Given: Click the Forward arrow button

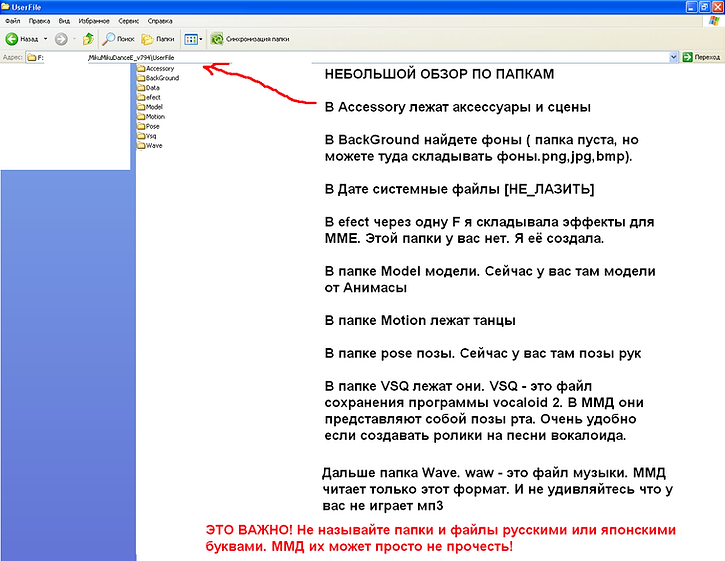Looking at the screenshot, I should tap(61, 39).
